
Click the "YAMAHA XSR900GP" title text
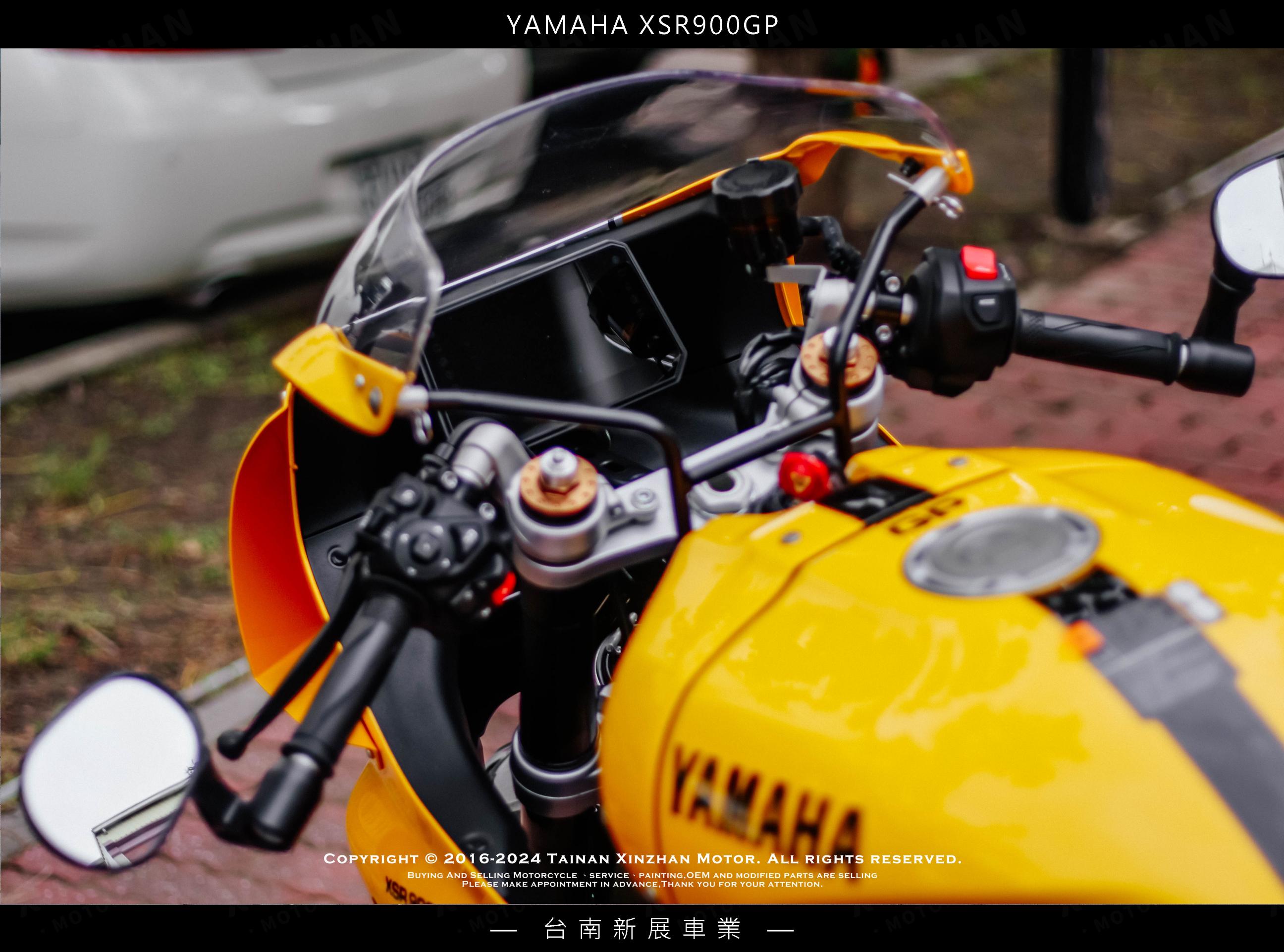click(642, 25)
